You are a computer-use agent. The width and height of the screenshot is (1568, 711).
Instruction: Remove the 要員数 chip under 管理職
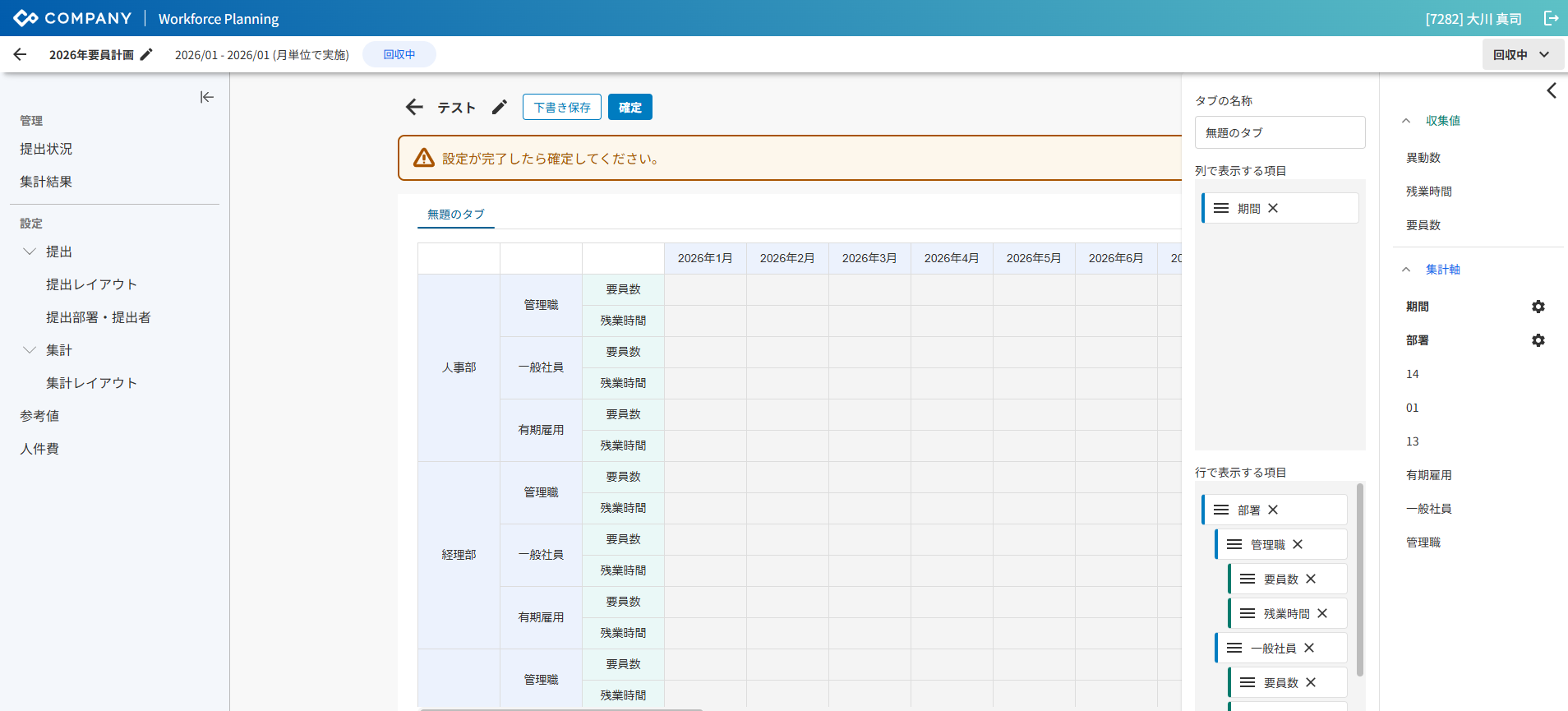[x=1311, y=579]
